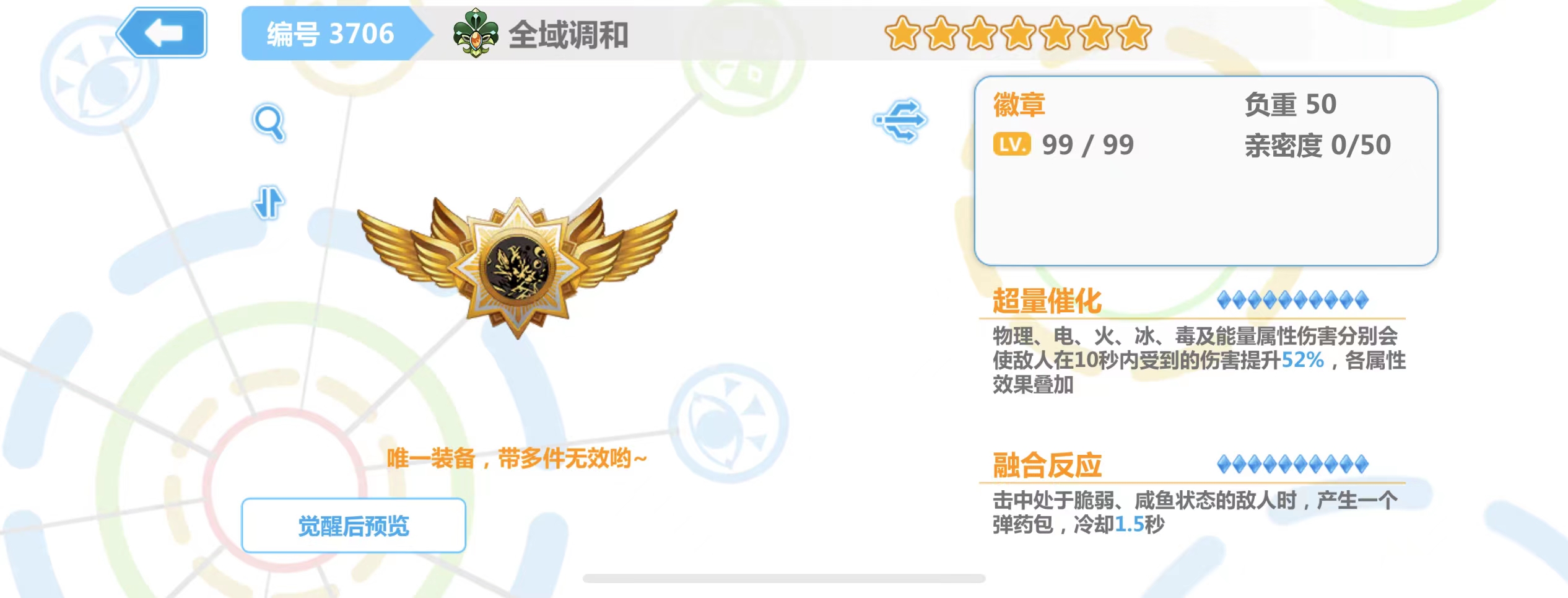Tap the diamond gauge beside 超量催化

pos(1292,301)
